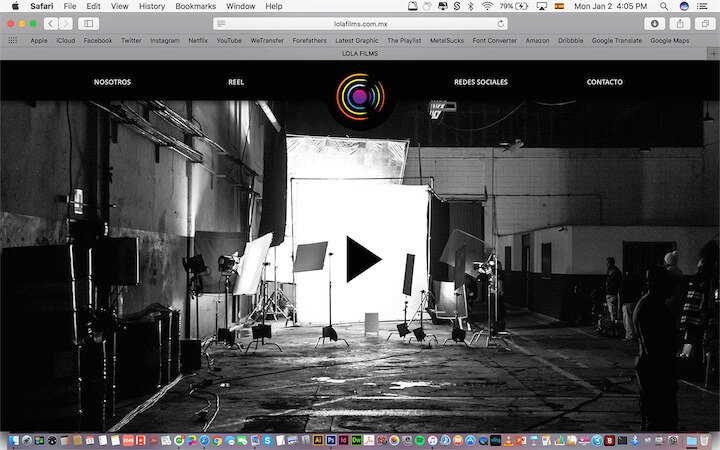Viewport: 720px width, 450px height.
Task: Open the Favorites grid icon
Action: tap(12, 41)
